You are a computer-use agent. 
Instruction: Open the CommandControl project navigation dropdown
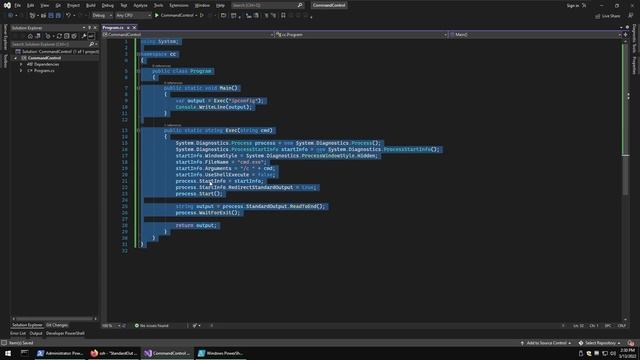point(188,35)
